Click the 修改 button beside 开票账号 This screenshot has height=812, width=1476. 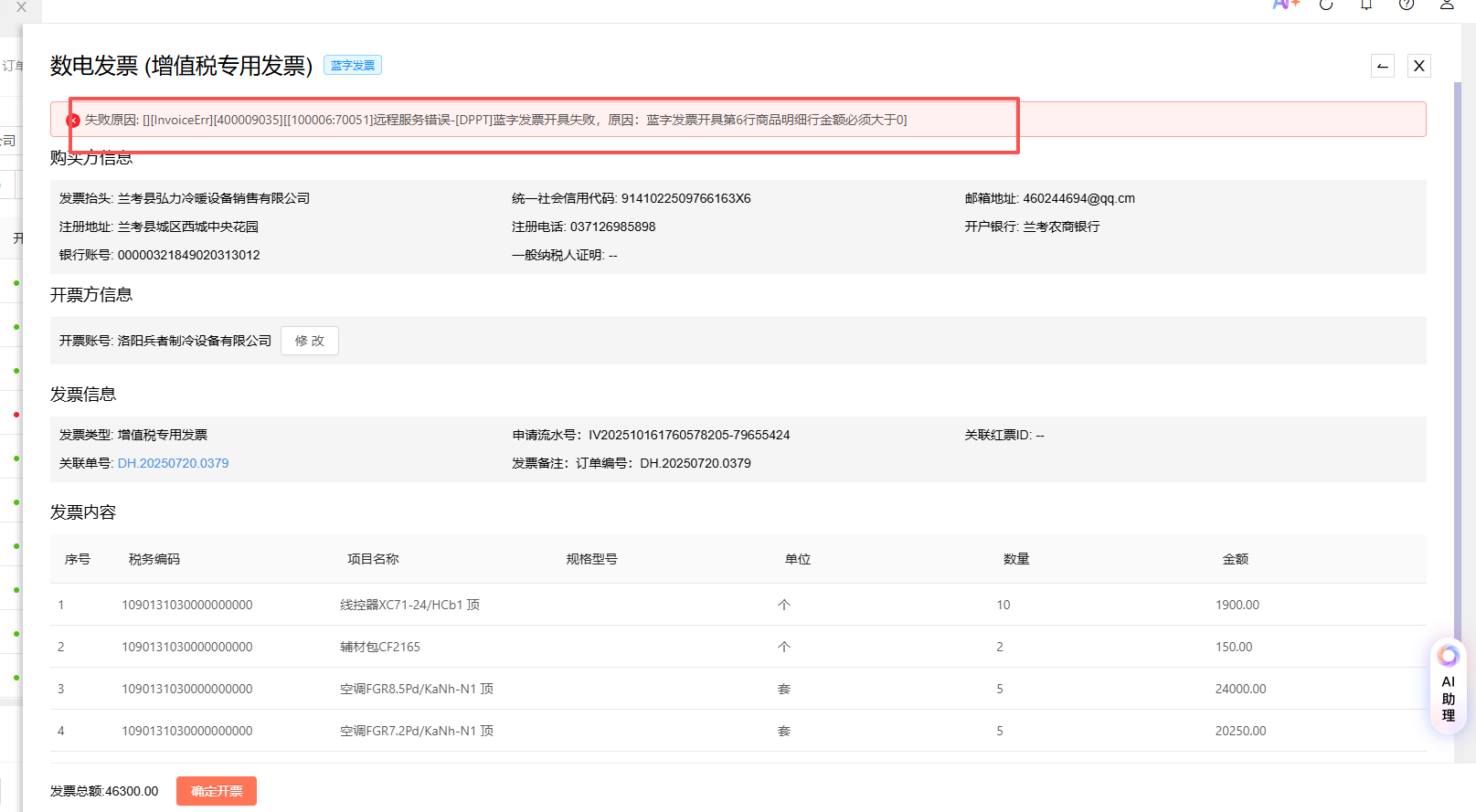pos(310,341)
